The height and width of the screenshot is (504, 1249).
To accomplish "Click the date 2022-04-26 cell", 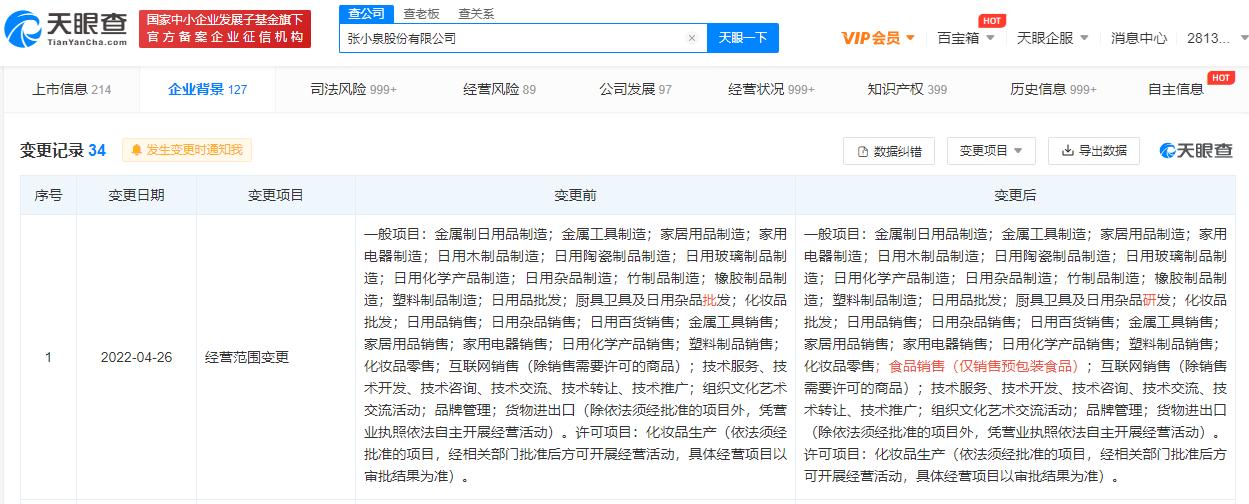I will click(136, 356).
